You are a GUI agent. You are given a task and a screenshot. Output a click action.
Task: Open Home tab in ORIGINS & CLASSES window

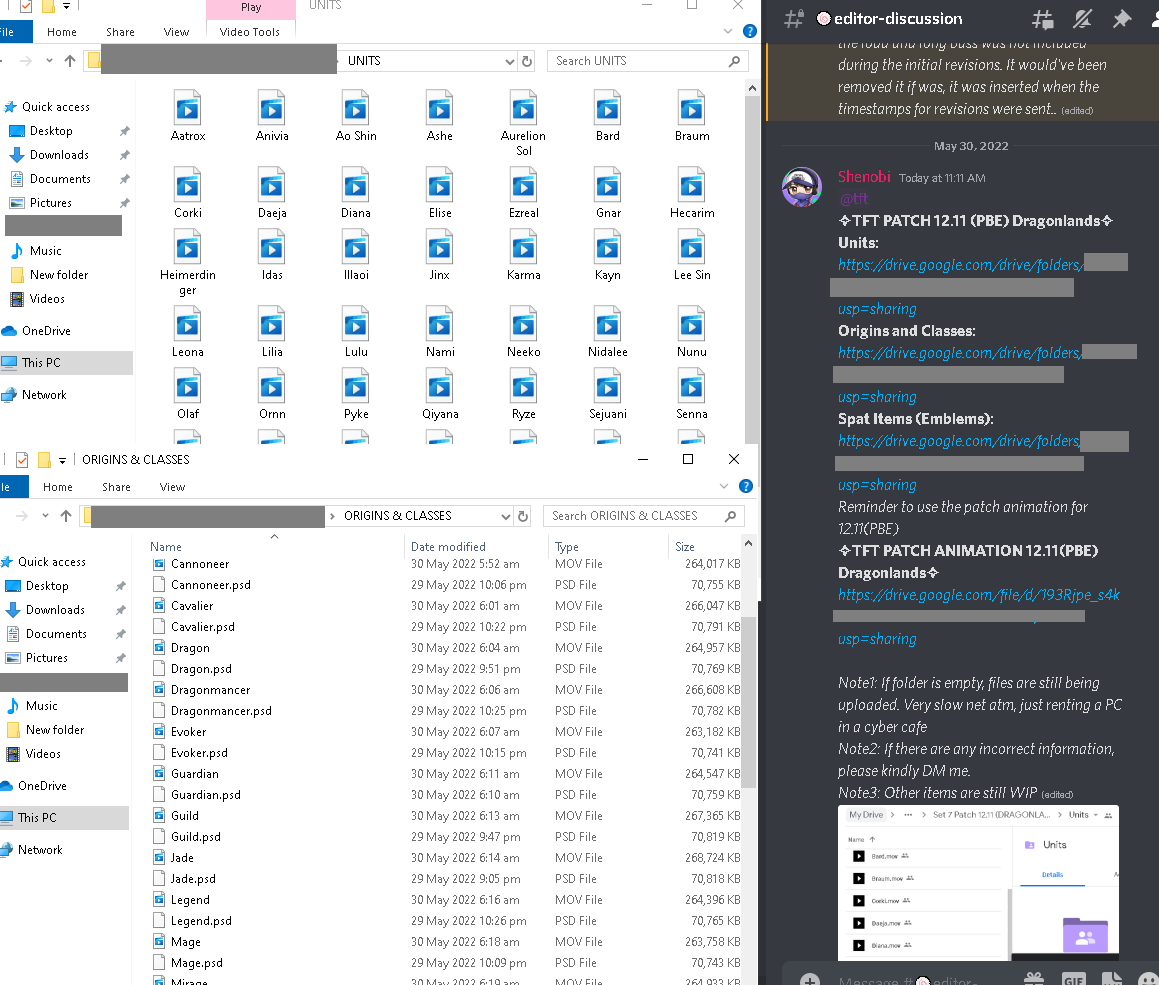coord(58,487)
